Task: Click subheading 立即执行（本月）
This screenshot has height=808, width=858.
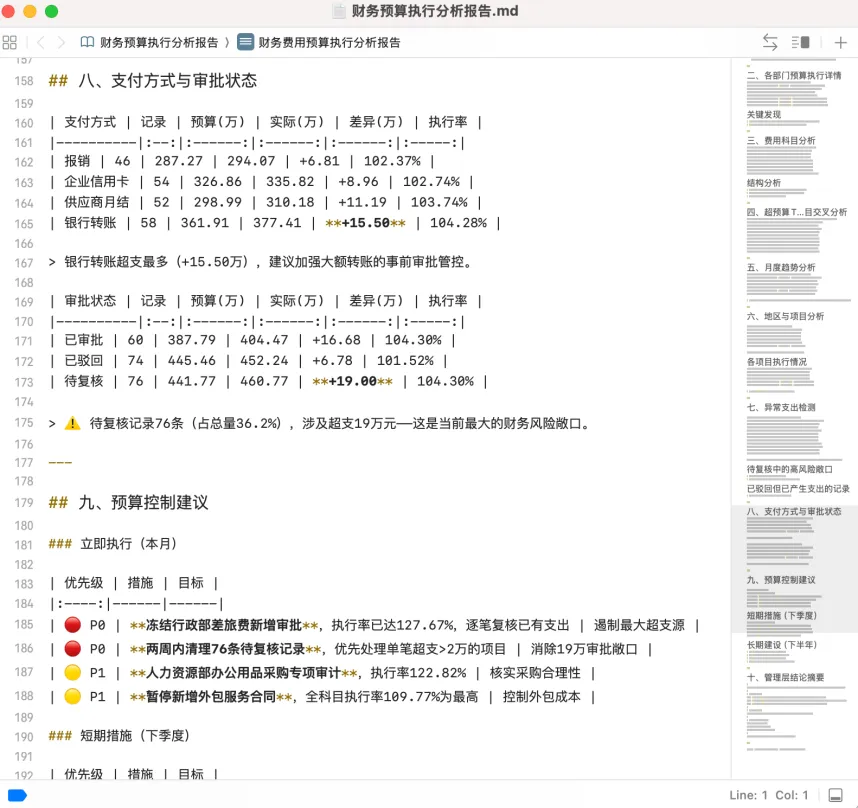Action: (129, 544)
